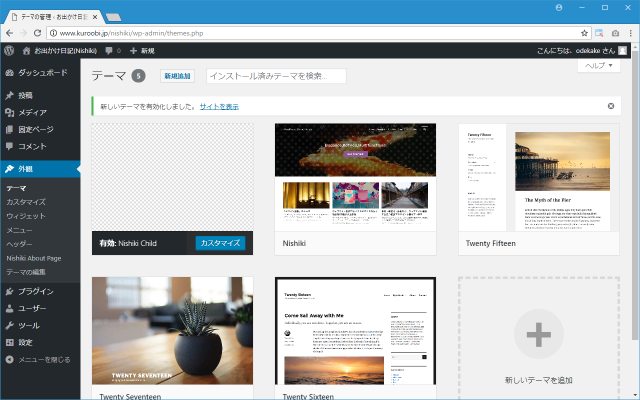Click the camera extension icon in the toolbar
The image size is (640, 400).
click(x=615, y=33)
